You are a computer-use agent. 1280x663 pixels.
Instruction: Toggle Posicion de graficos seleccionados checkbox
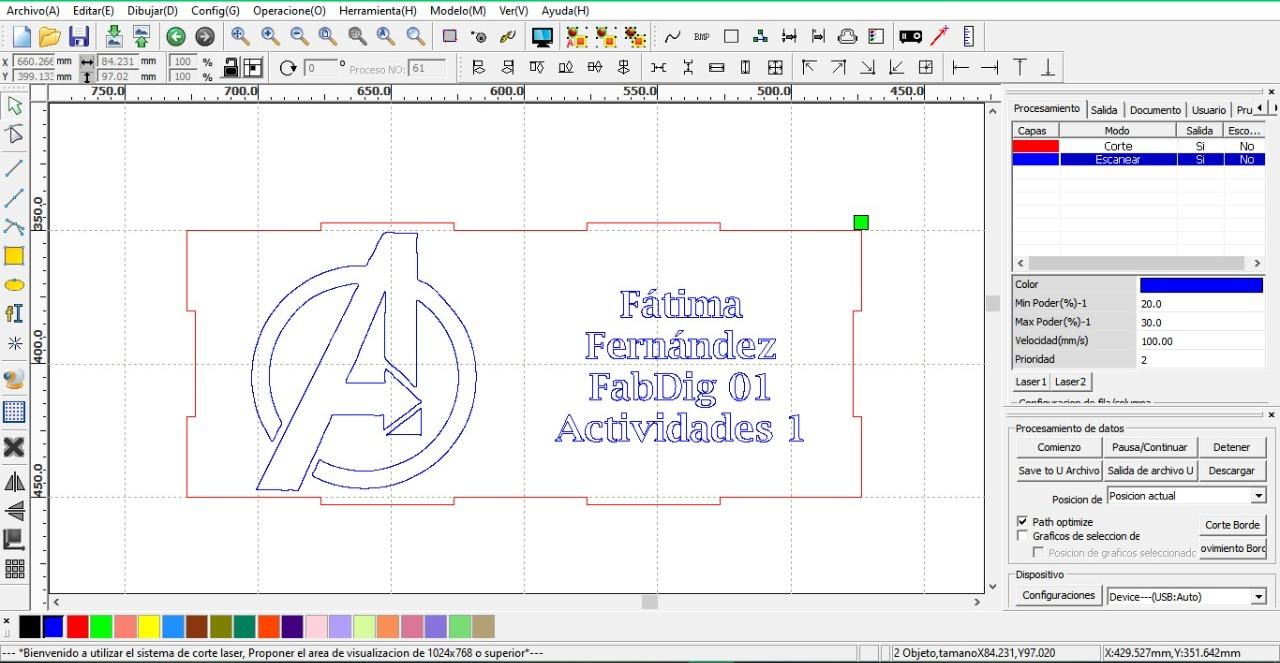1039,552
